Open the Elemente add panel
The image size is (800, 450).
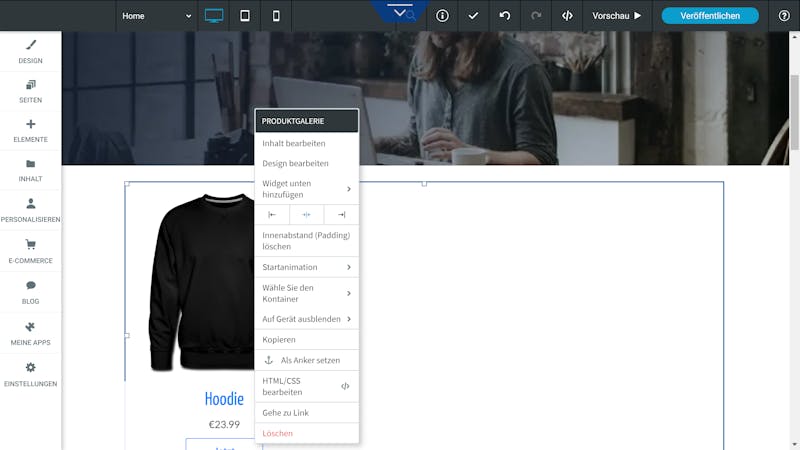[31, 131]
